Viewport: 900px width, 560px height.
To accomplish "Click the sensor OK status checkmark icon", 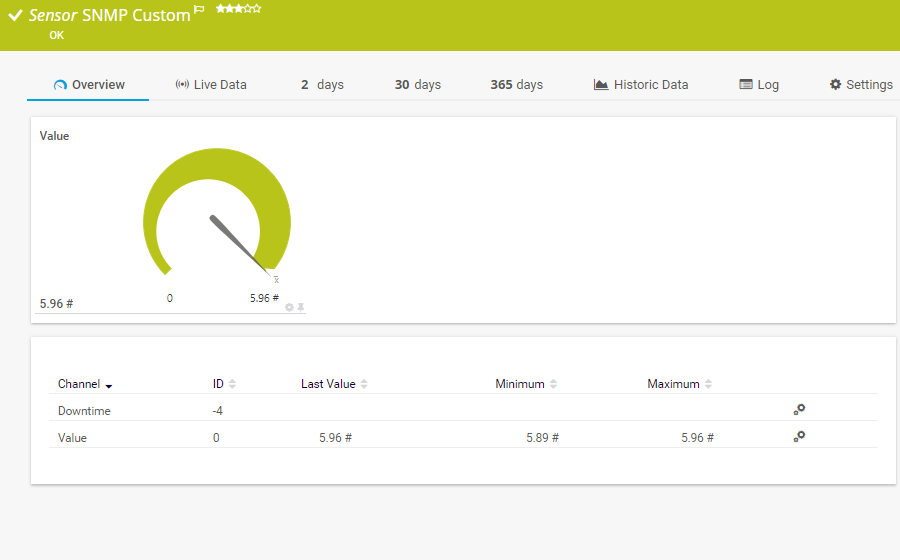I will [15, 15].
